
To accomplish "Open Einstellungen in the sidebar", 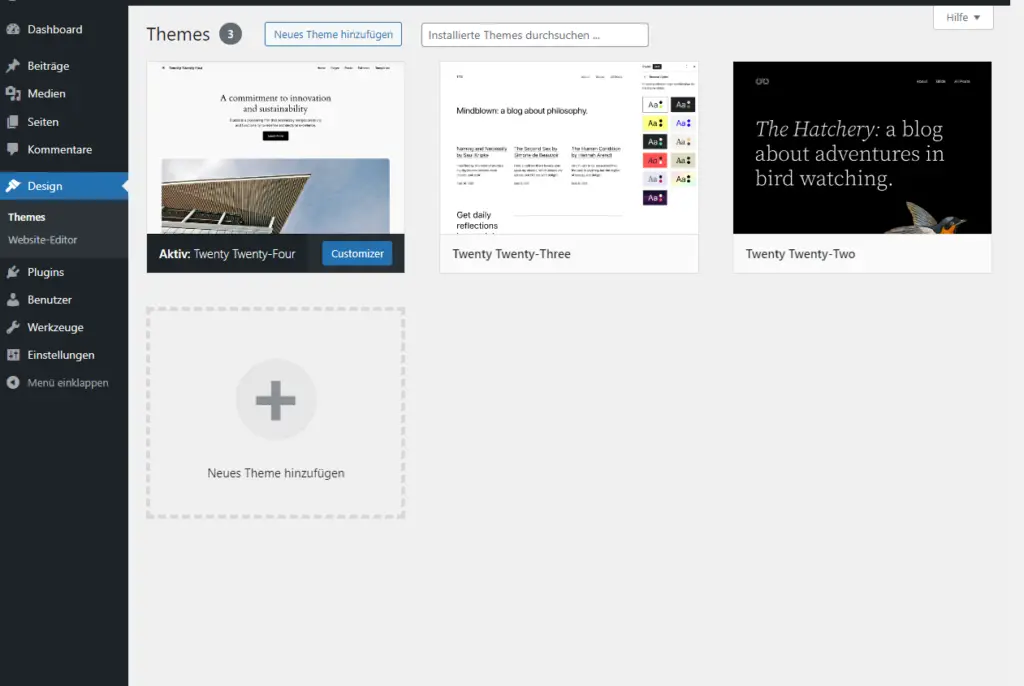I will pyautogui.click(x=64, y=355).
